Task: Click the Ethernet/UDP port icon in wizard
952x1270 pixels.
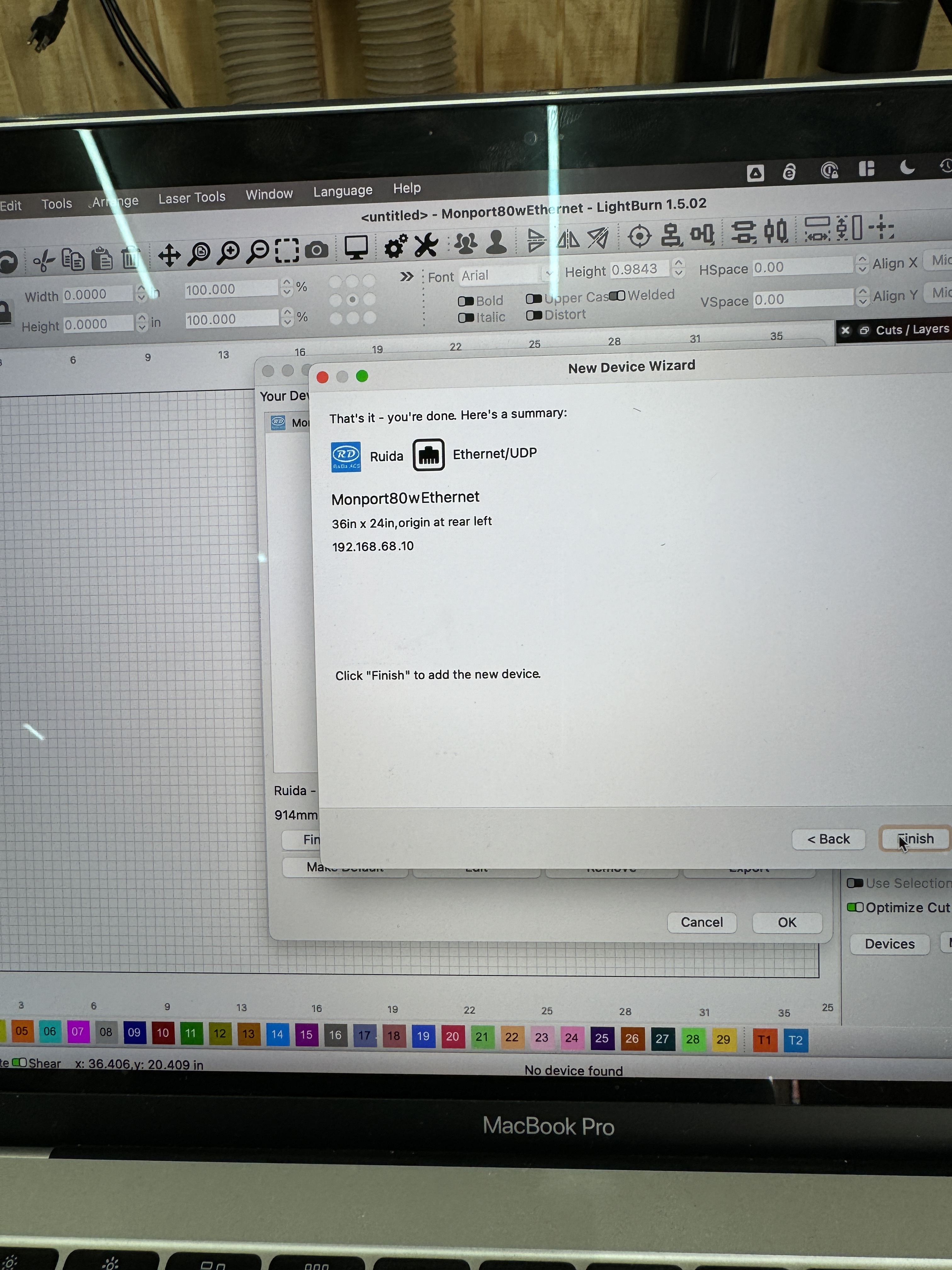Action: (428, 455)
